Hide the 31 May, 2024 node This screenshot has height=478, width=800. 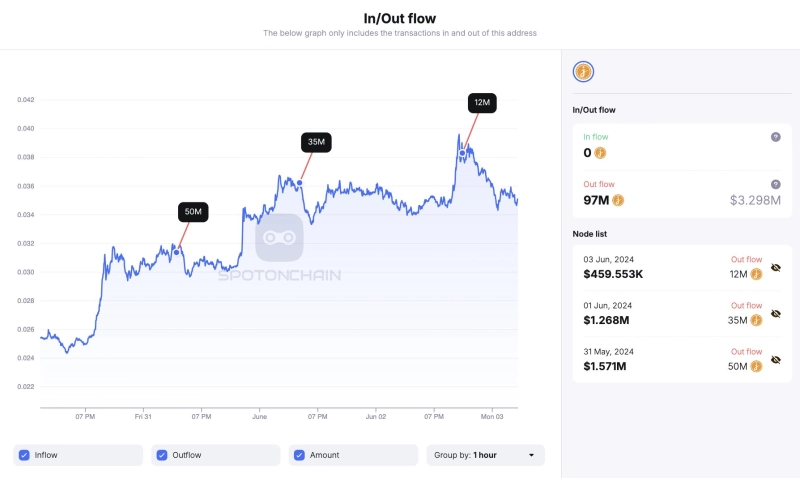pos(776,360)
